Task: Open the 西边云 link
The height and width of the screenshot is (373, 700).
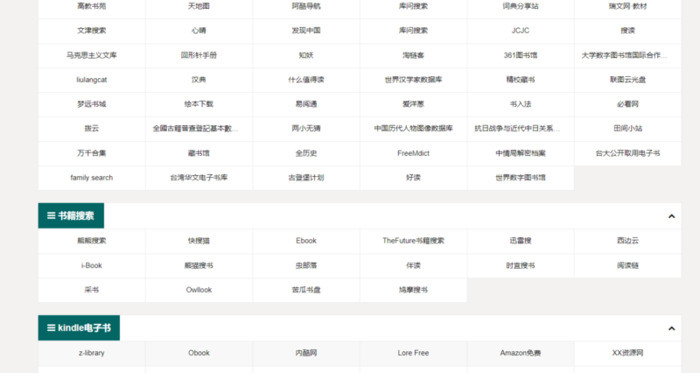Action: tap(628, 241)
